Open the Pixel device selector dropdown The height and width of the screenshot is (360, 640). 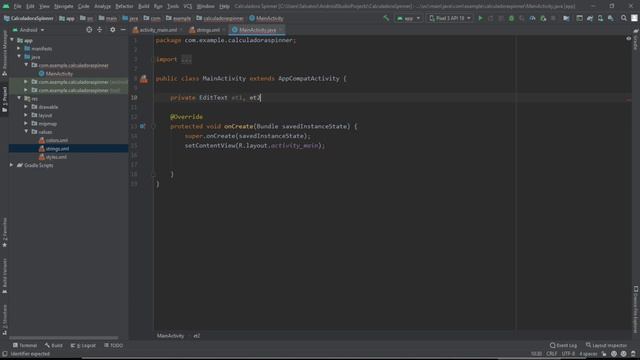pos(449,18)
